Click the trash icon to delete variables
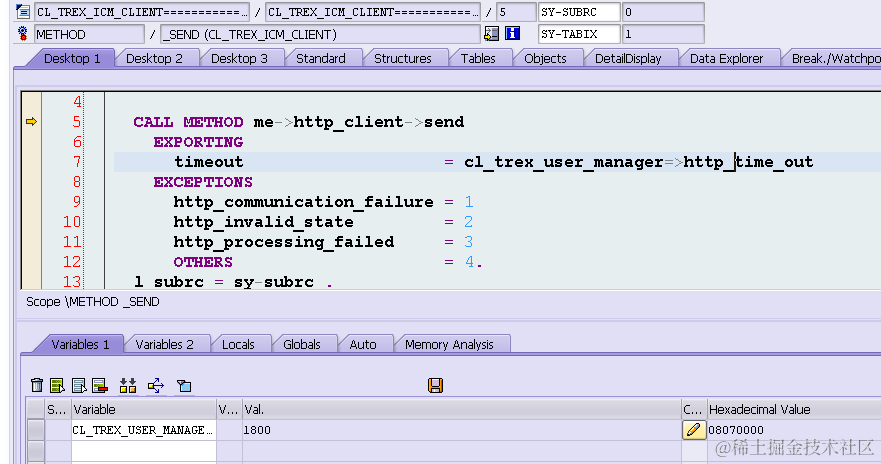Image resolution: width=881 pixels, height=464 pixels. (37, 385)
